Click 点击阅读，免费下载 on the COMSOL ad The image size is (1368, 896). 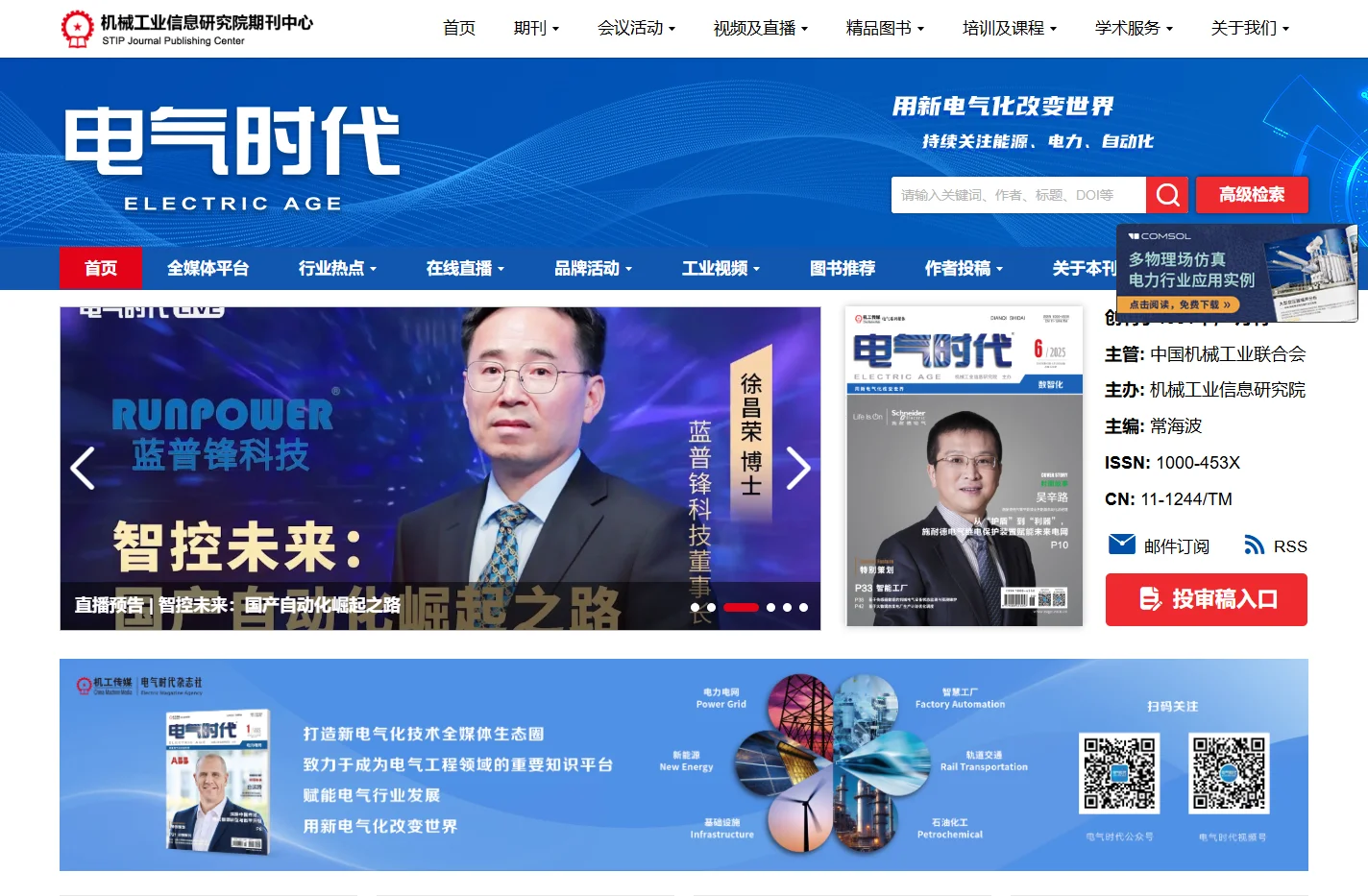pyautogui.click(x=1179, y=304)
